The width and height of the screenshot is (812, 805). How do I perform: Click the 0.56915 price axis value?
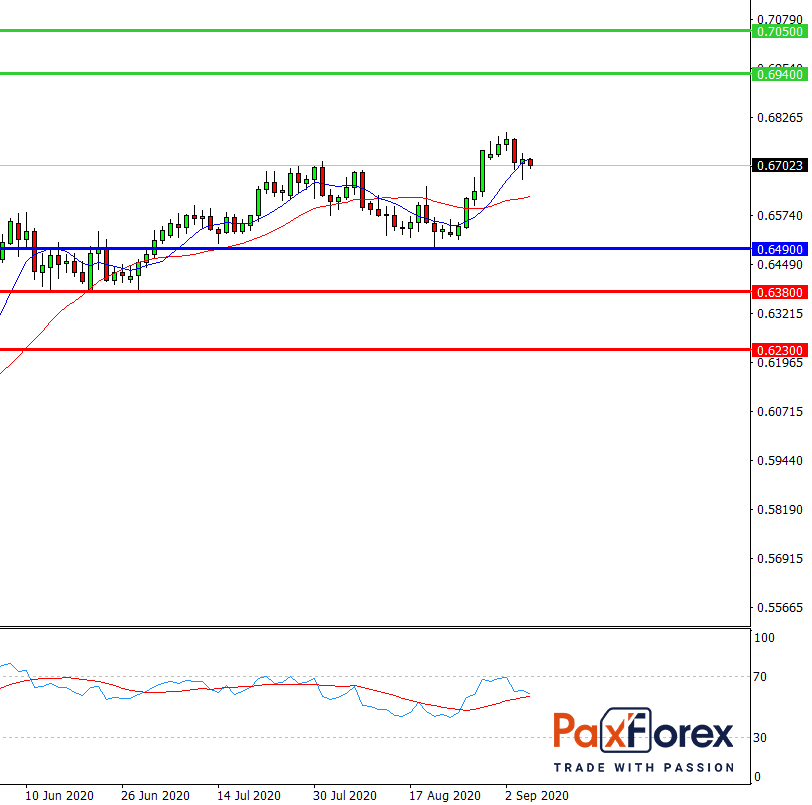tap(780, 559)
